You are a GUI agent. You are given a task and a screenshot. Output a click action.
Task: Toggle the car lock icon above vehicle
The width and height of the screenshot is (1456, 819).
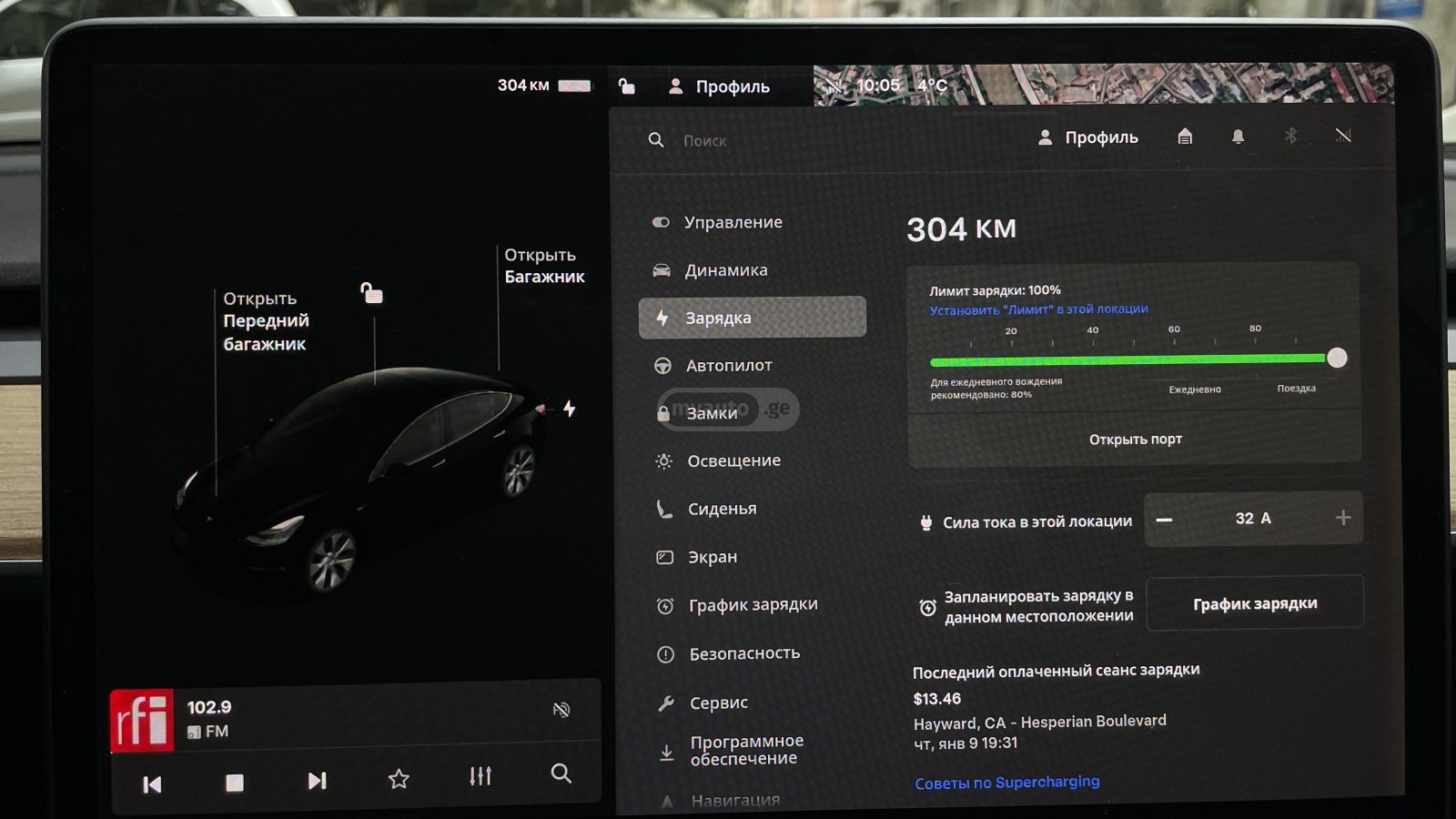(x=371, y=293)
